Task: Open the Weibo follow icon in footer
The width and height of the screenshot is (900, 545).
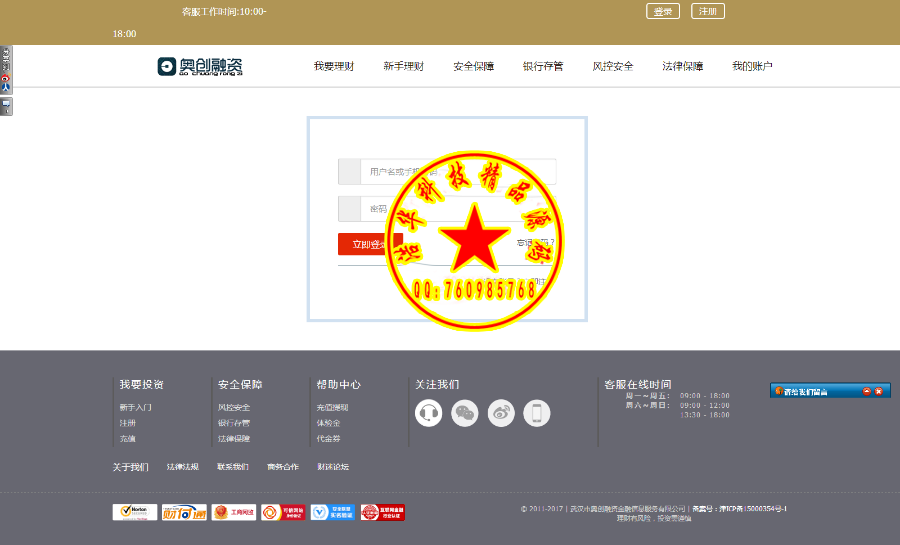Action: click(501, 413)
